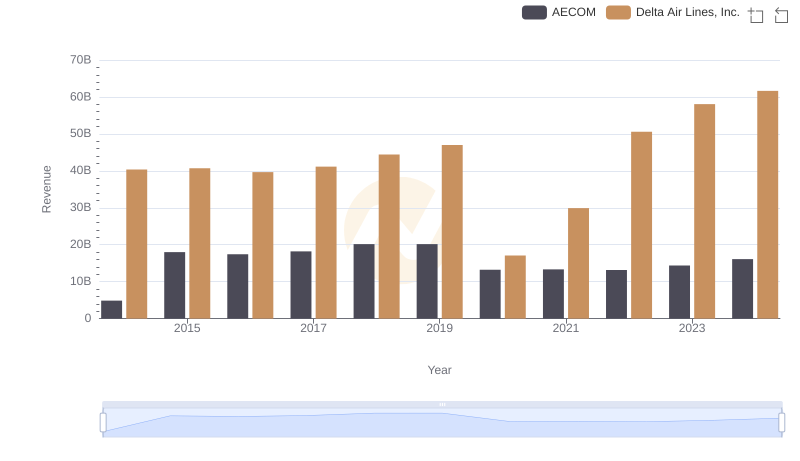Click the Delta 2016 bar
800x461 pixels.
click(263, 245)
